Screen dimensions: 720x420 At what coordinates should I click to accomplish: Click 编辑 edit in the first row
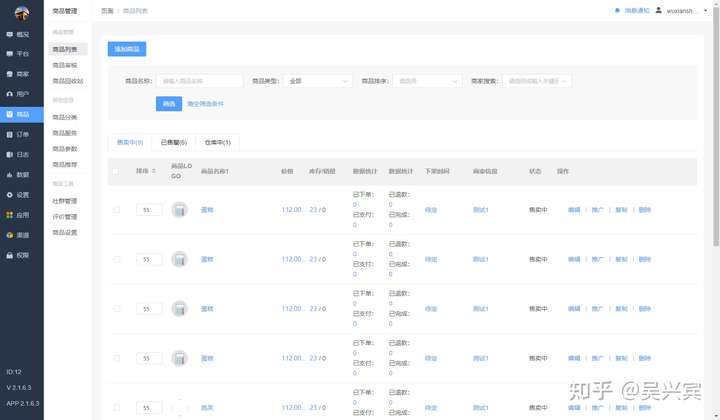tap(574, 210)
